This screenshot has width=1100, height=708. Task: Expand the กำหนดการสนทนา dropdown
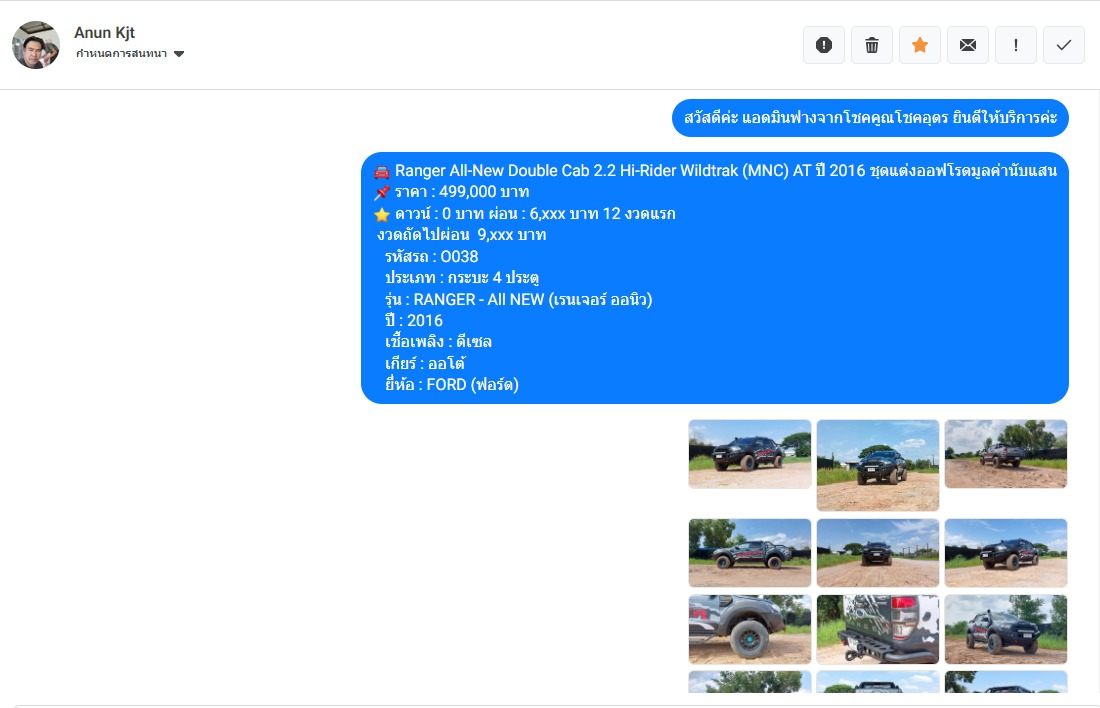130,53
